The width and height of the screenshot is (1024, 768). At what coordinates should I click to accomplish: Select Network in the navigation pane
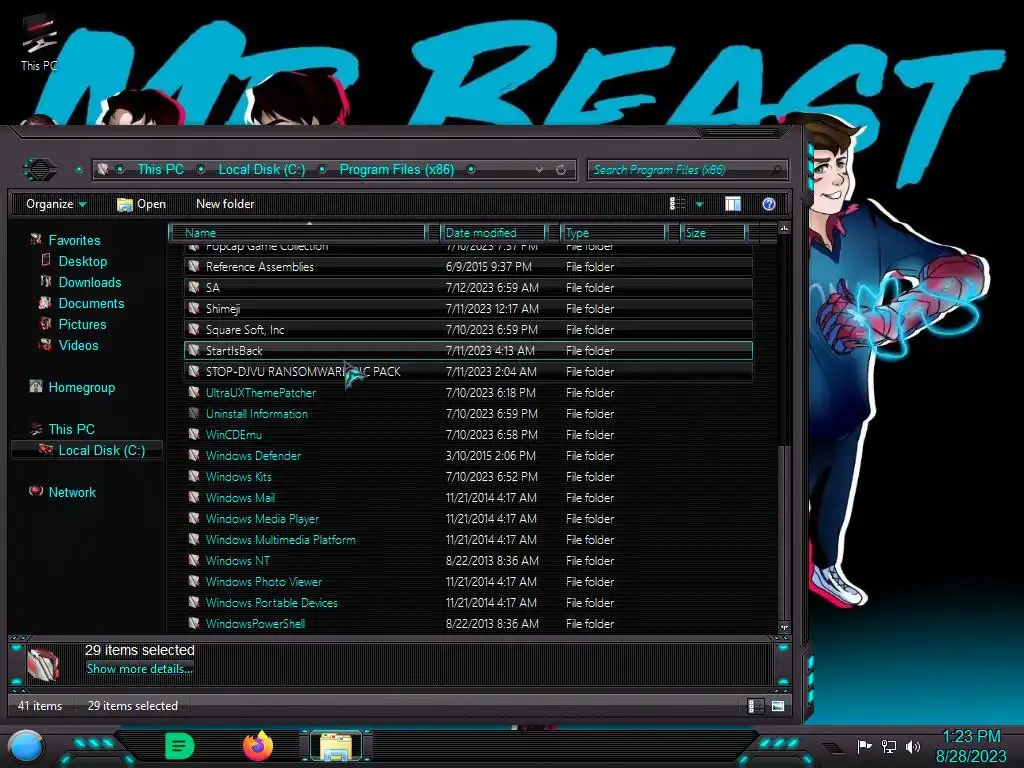pyautogui.click(x=72, y=492)
